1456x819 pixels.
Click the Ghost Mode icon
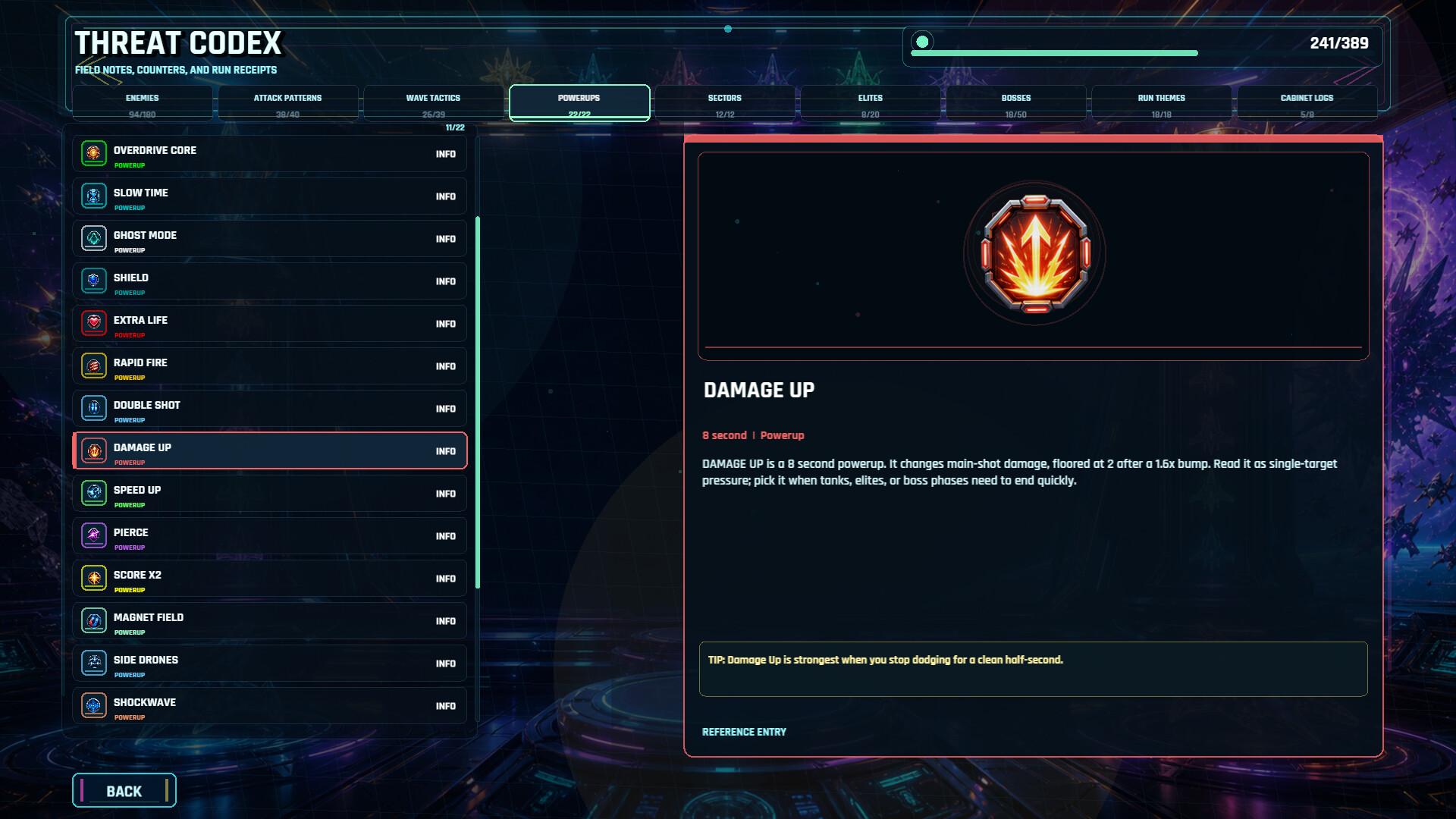coord(93,238)
